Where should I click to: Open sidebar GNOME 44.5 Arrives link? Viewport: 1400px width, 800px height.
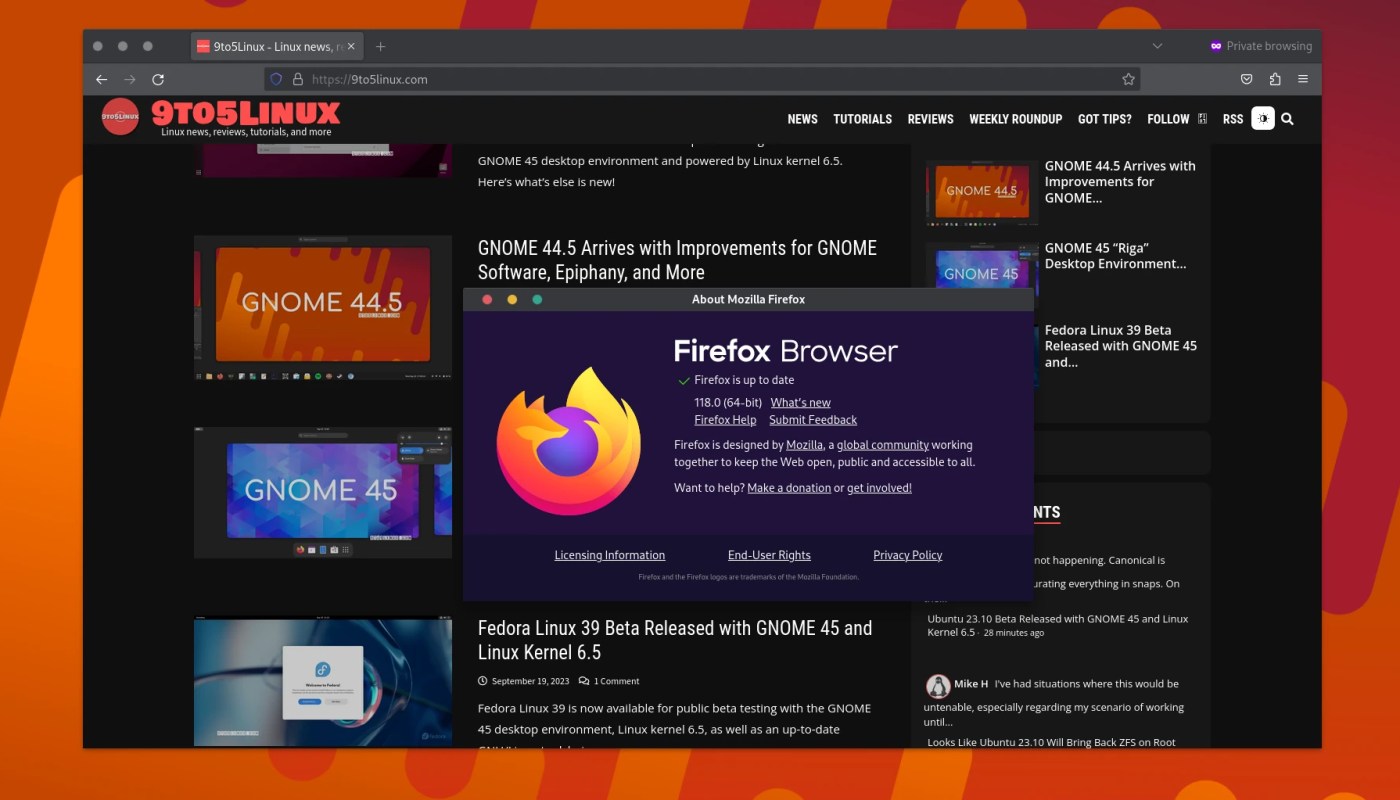click(1120, 182)
